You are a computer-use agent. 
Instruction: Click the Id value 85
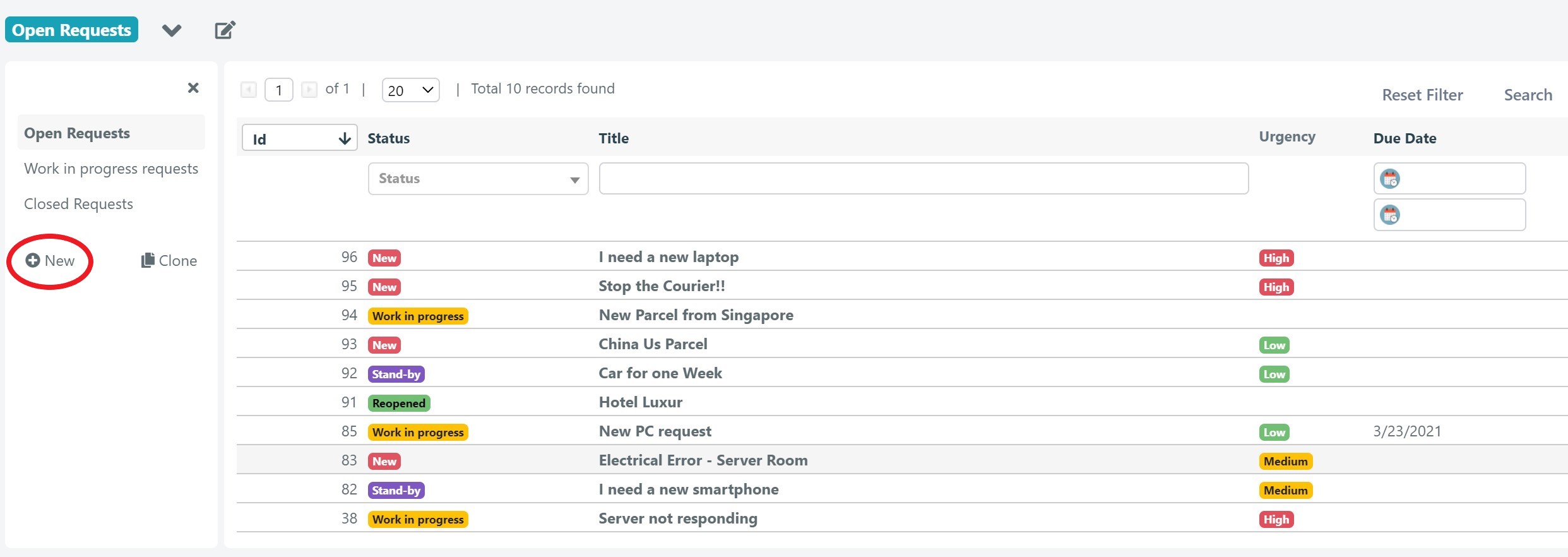click(x=349, y=431)
